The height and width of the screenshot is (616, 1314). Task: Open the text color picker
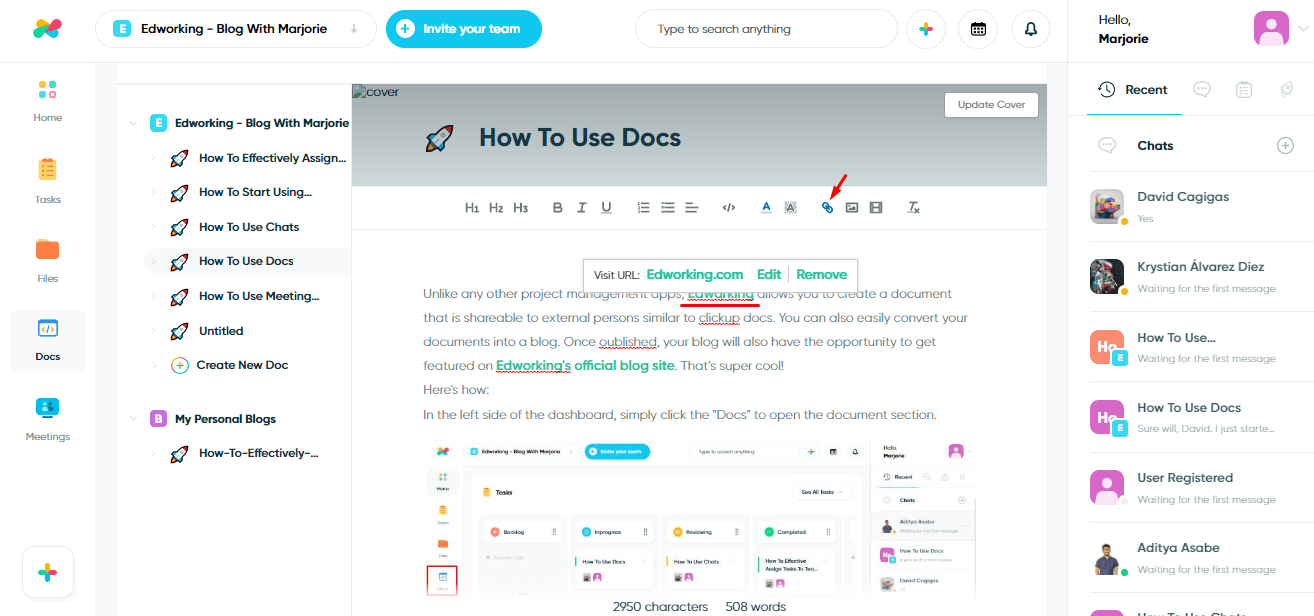coord(766,208)
